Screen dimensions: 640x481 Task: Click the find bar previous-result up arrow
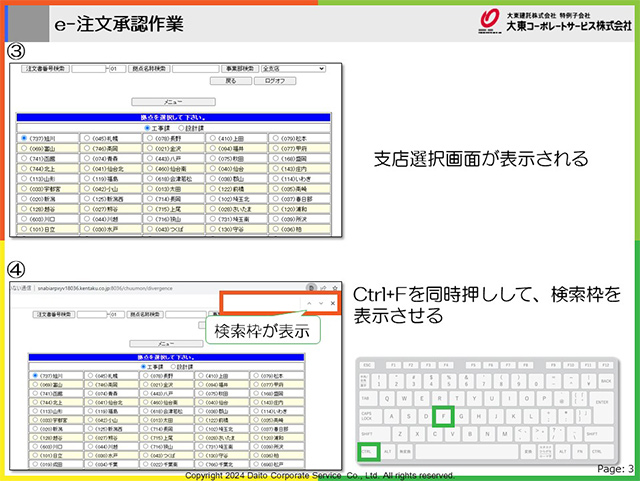coord(309,303)
